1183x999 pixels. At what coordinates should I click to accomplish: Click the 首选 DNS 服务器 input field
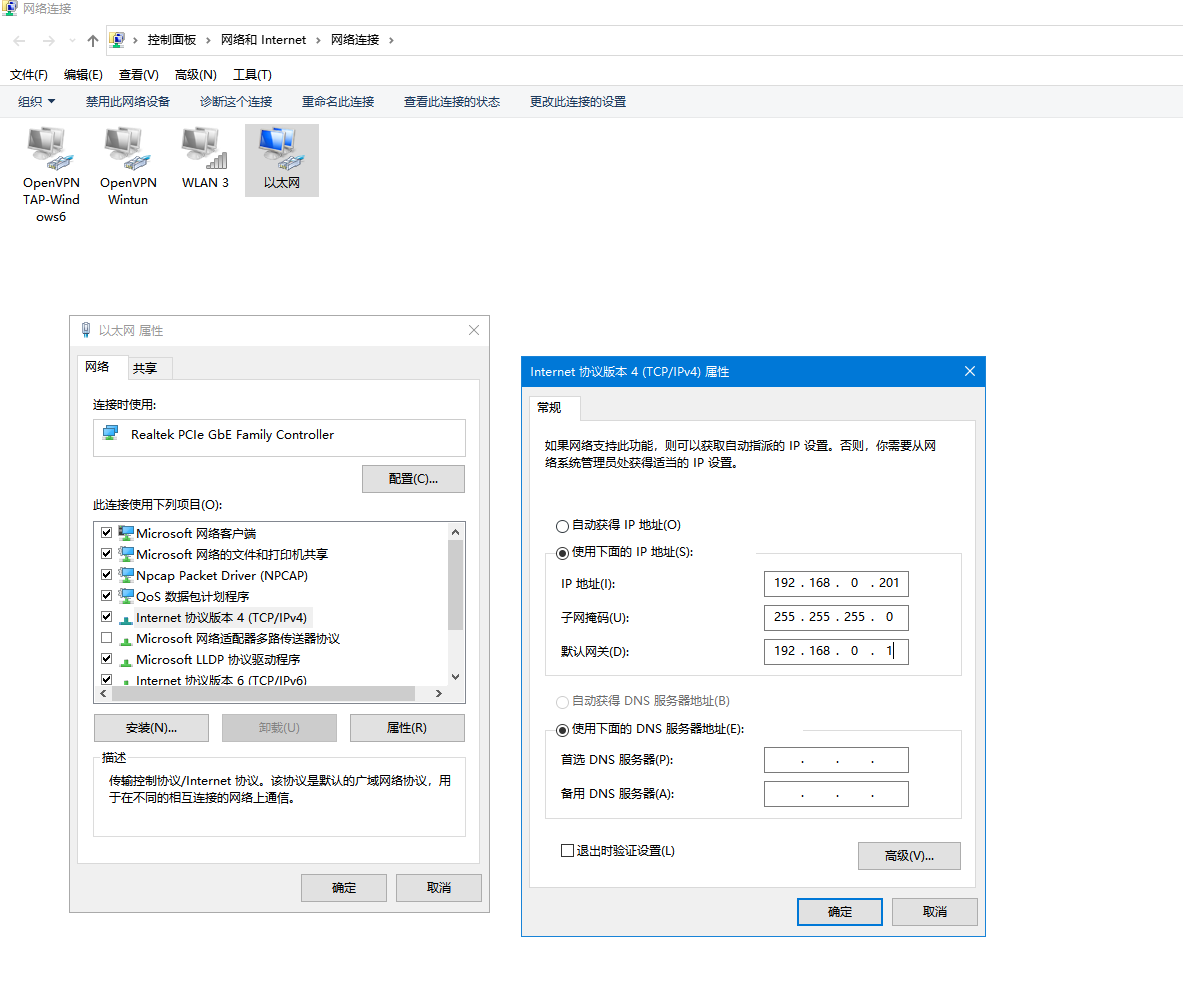click(836, 760)
